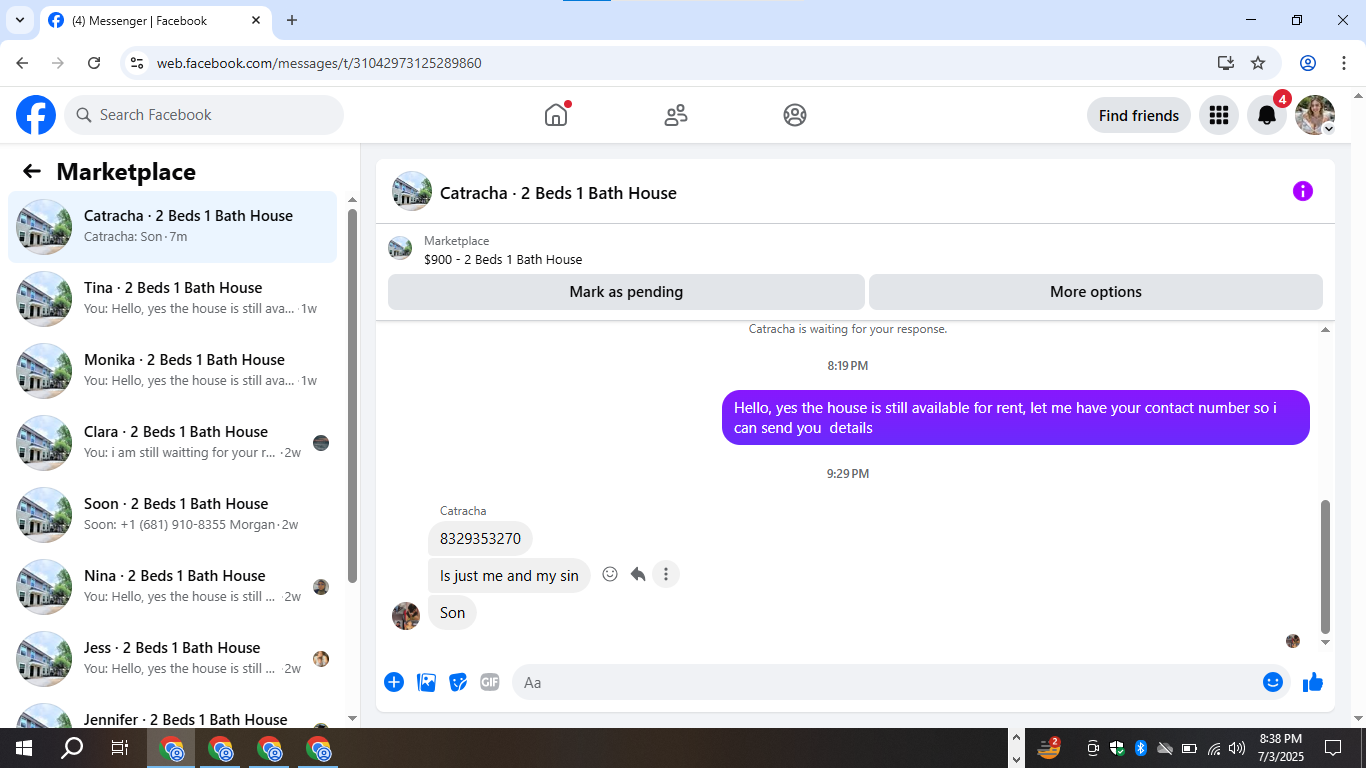Focus the Search Facebook field
The width and height of the screenshot is (1366, 768).
[204, 115]
